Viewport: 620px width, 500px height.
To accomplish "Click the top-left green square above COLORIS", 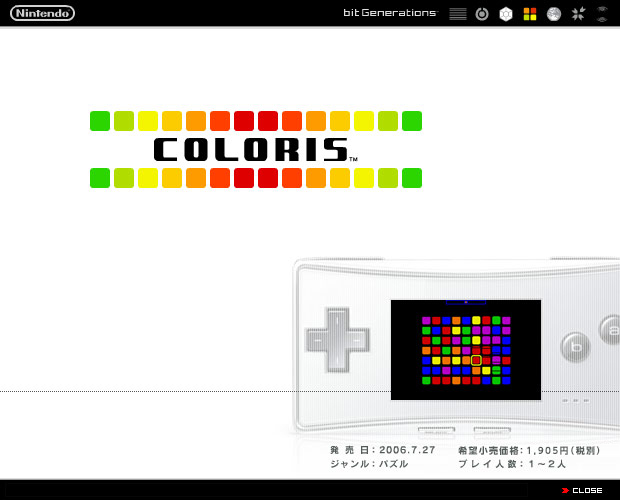I will coord(100,121).
